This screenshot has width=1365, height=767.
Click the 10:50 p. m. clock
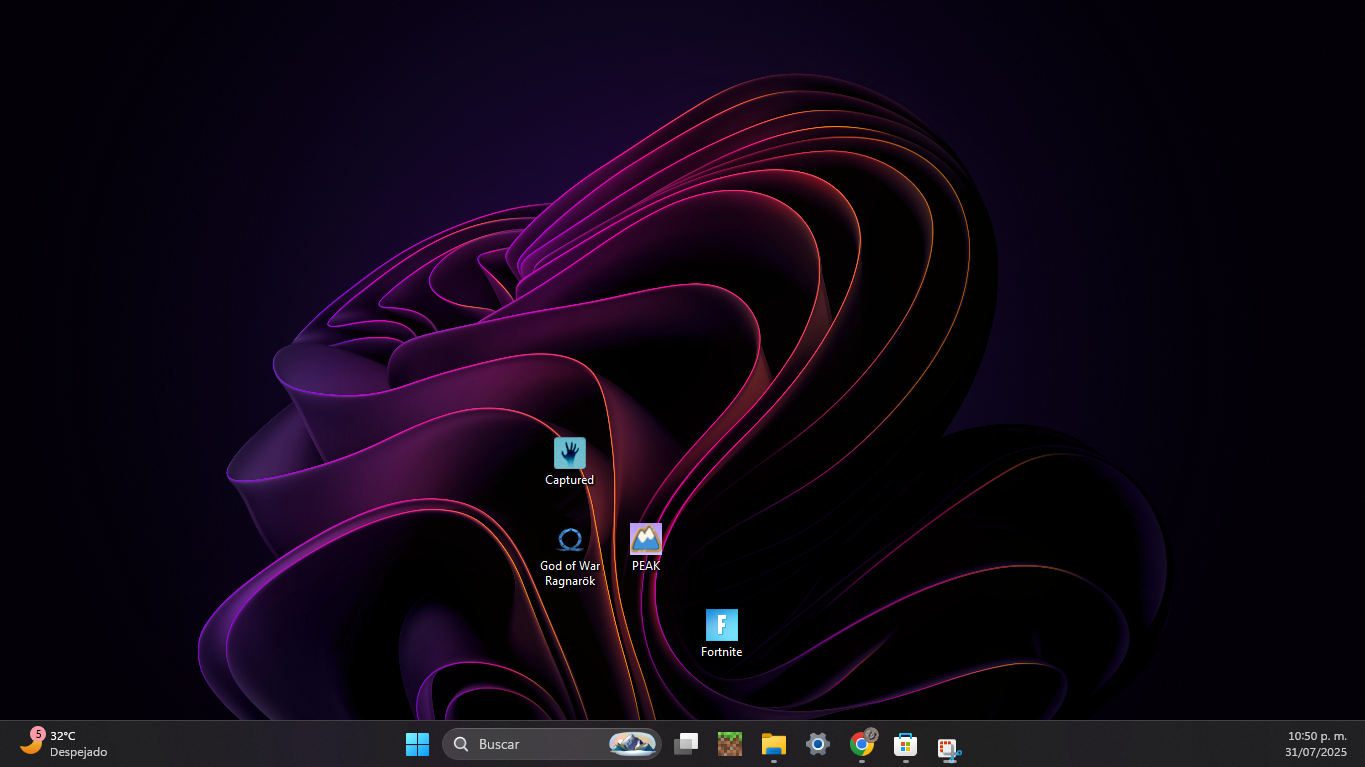pos(1317,736)
